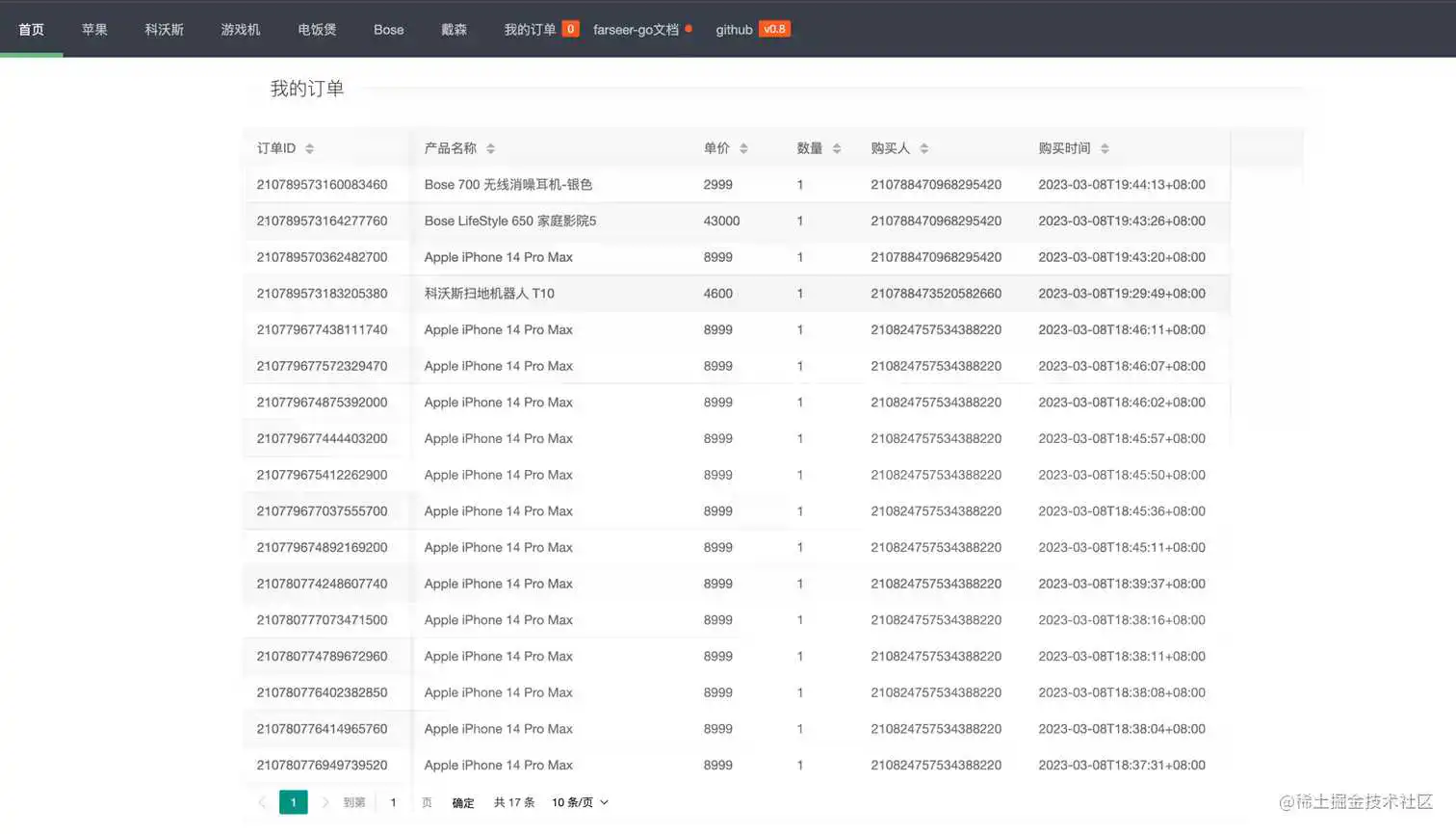Click order ID 210789573183205380
The image size is (1456, 834).
322,294
